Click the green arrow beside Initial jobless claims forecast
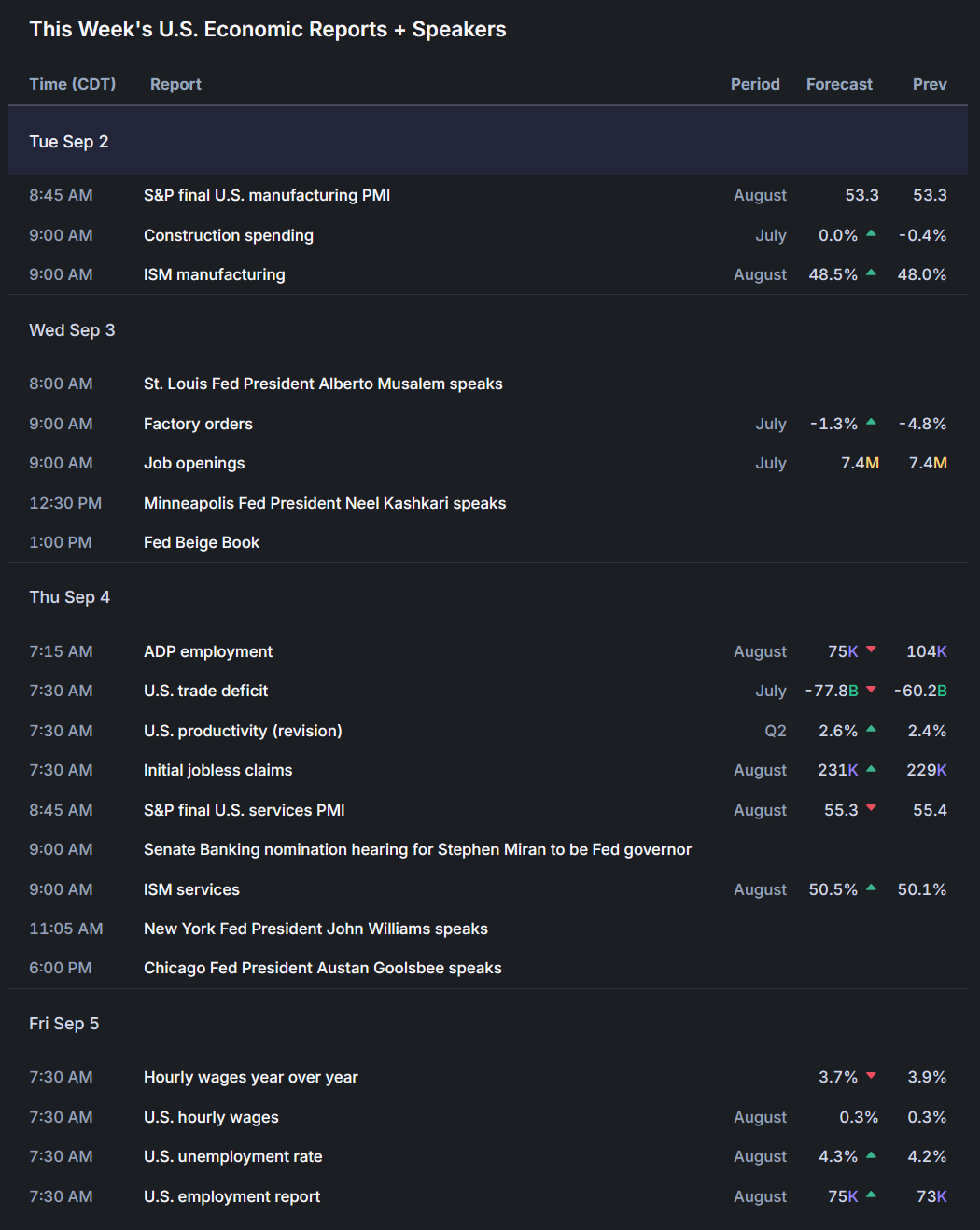980x1230 pixels. pos(871,769)
